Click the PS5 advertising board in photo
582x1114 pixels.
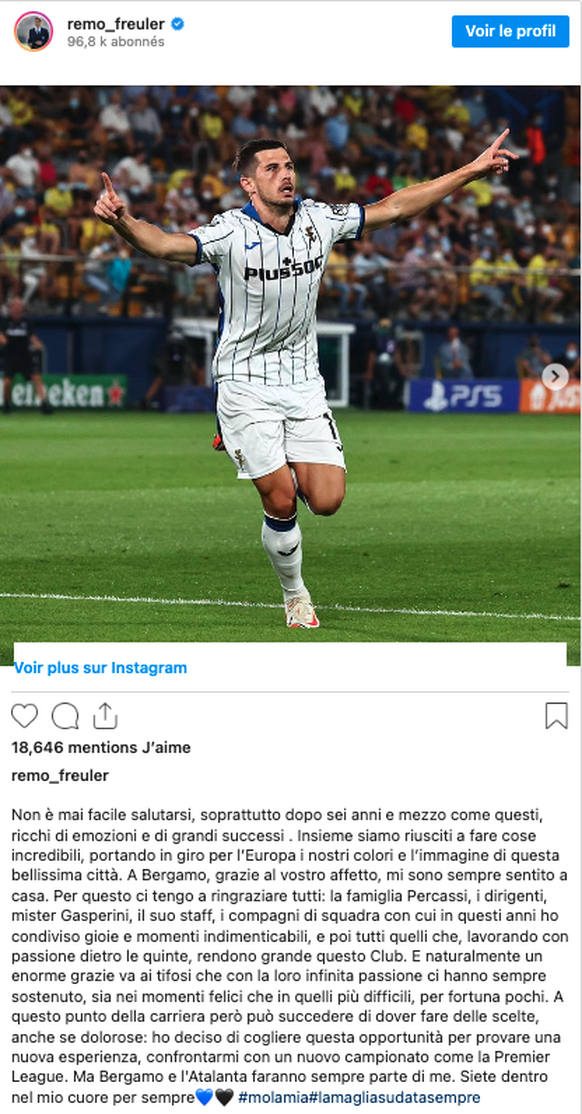[463, 396]
